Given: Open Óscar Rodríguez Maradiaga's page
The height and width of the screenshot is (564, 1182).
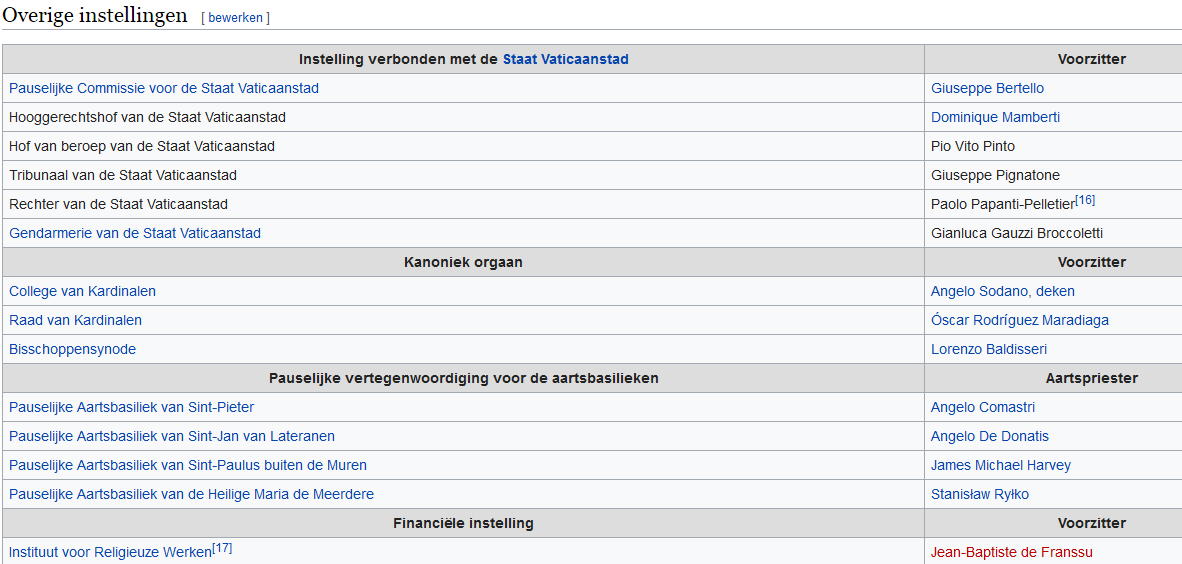Looking at the screenshot, I should tap(1020, 320).
